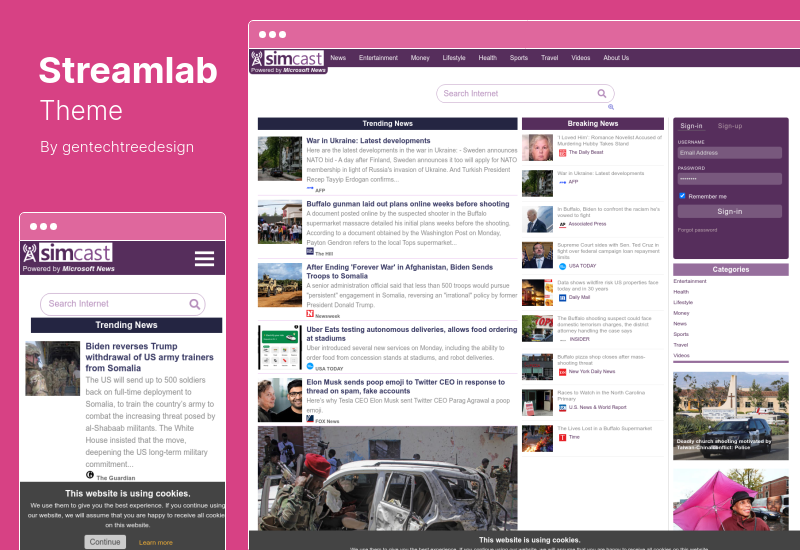Select Health in Categories list
The image size is (800, 550).
pos(681,292)
